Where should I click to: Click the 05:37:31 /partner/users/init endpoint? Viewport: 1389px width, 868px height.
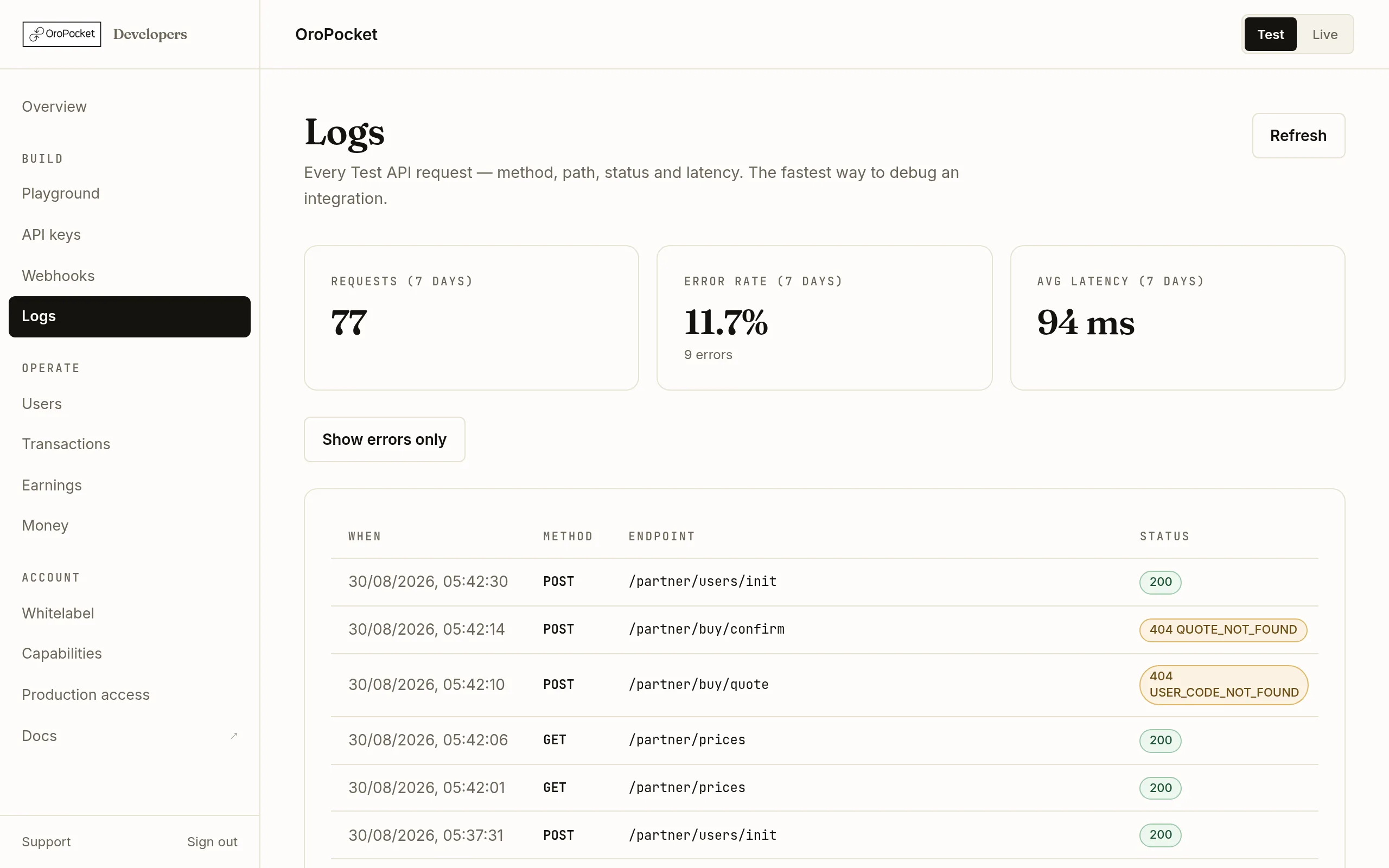(703, 835)
